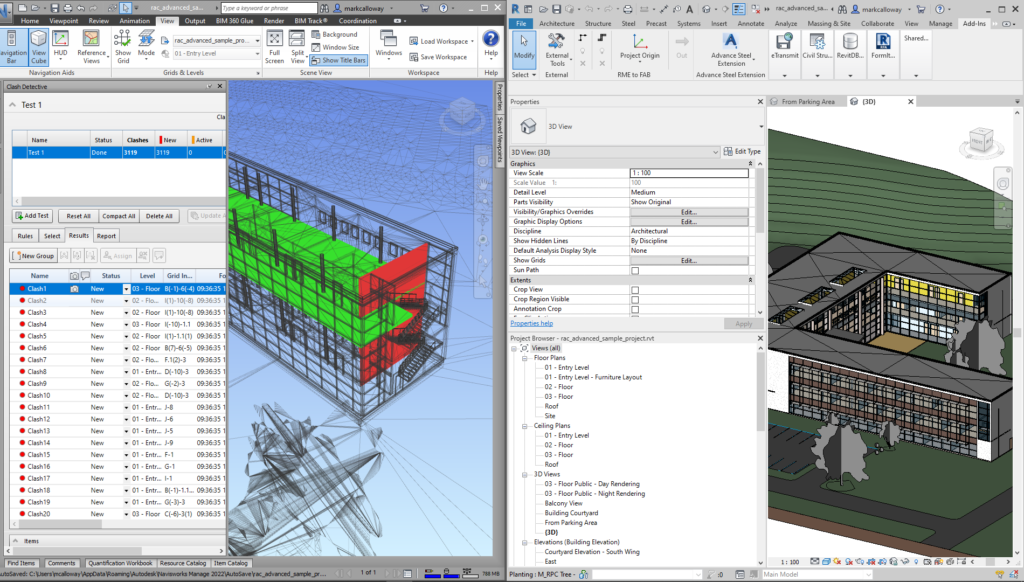Click the Background scene view option
The width and height of the screenshot is (1024, 582).
click(334, 34)
